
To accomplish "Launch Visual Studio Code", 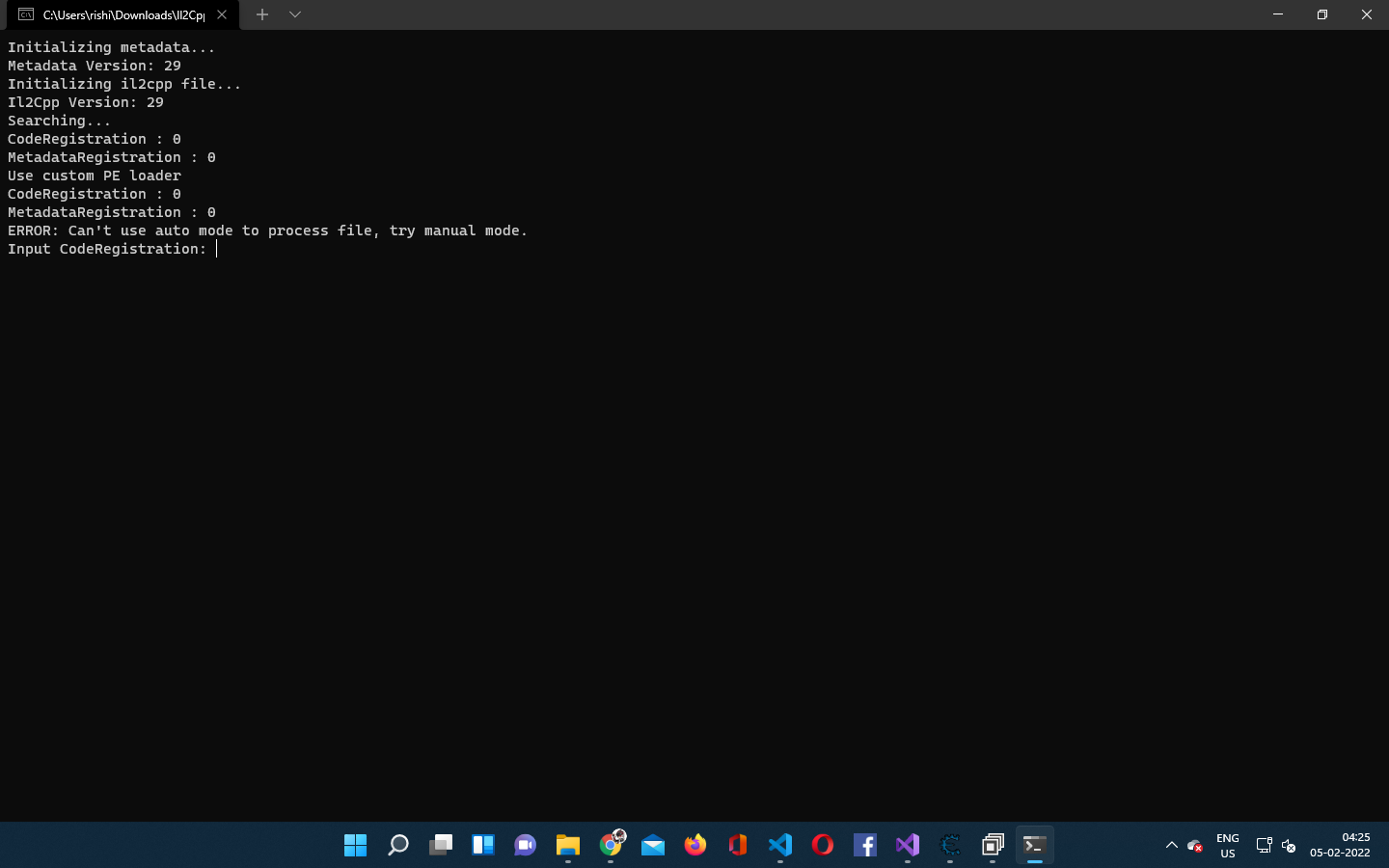I will point(780,846).
